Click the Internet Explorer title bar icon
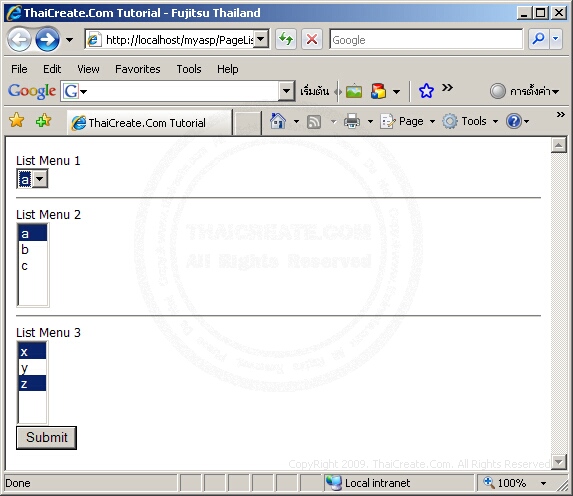This screenshot has height=496, width=573. 14,13
